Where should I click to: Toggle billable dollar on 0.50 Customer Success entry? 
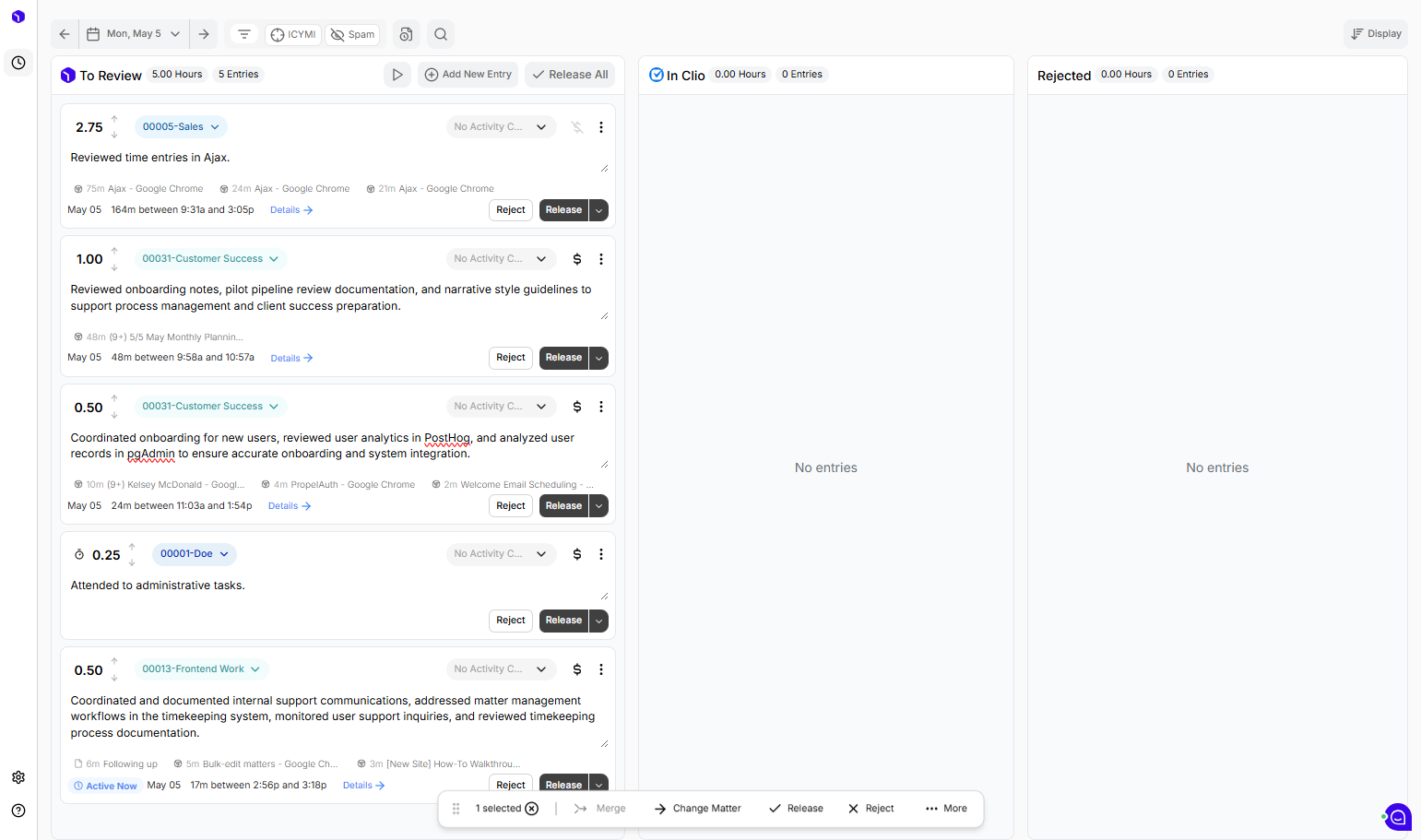577,407
